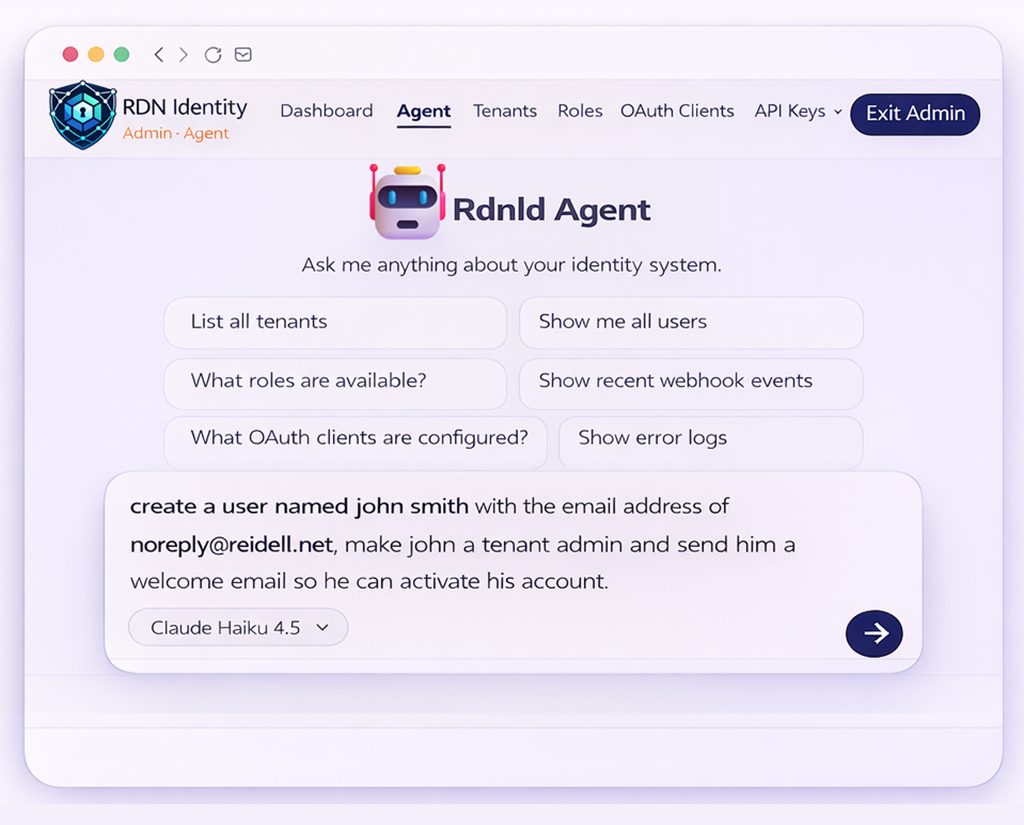Screen dimensions: 1024x825
Task: Click the yellow minimize traffic light
Action: [96, 54]
